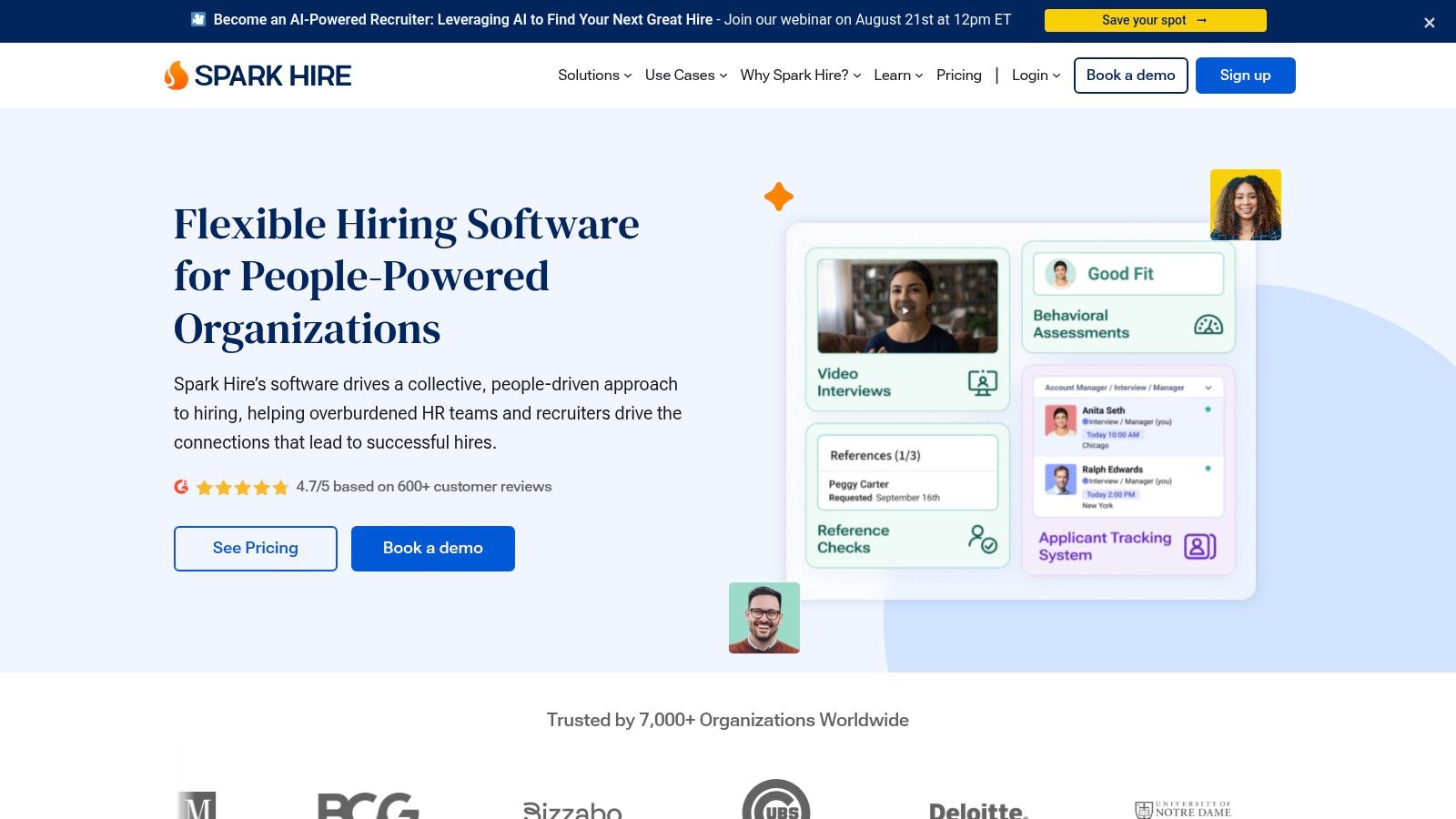Click the blue Book a demo hero button
This screenshot has width=1456, height=819.
point(433,549)
